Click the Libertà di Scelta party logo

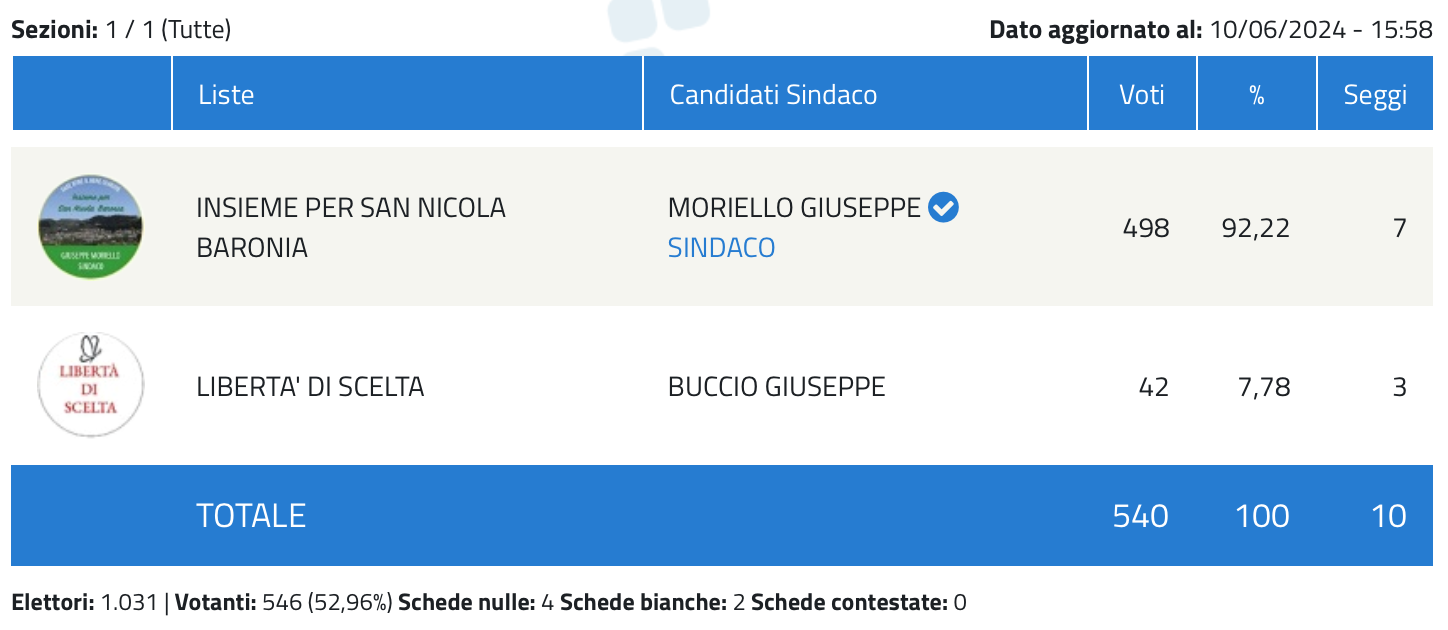click(x=91, y=386)
